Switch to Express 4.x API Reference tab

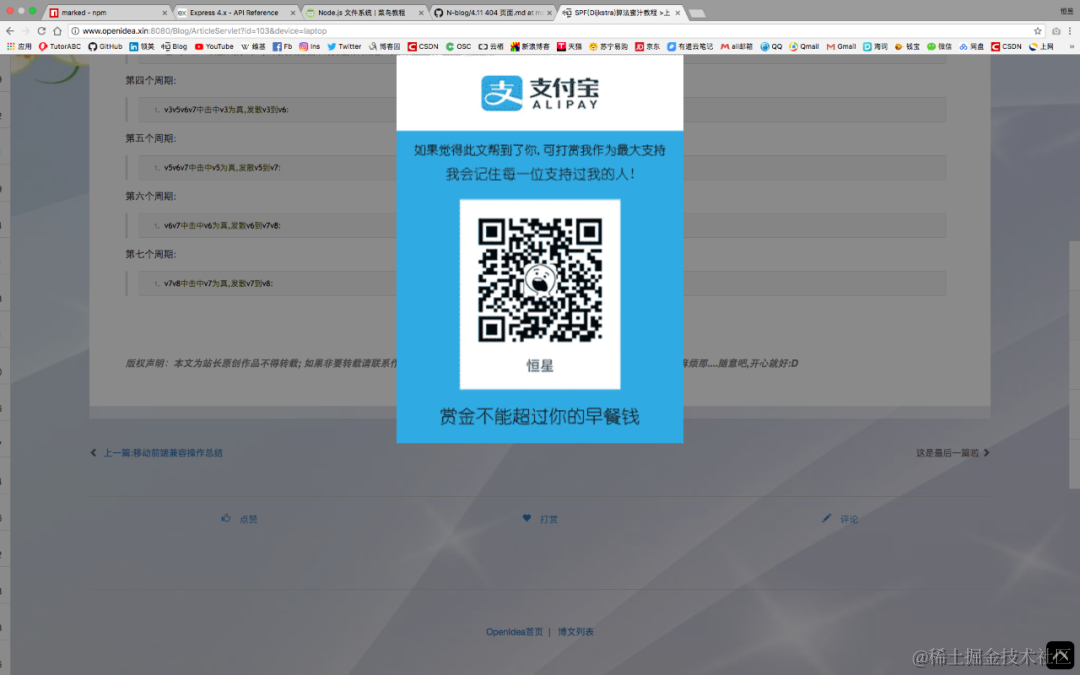(x=234, y=12)
